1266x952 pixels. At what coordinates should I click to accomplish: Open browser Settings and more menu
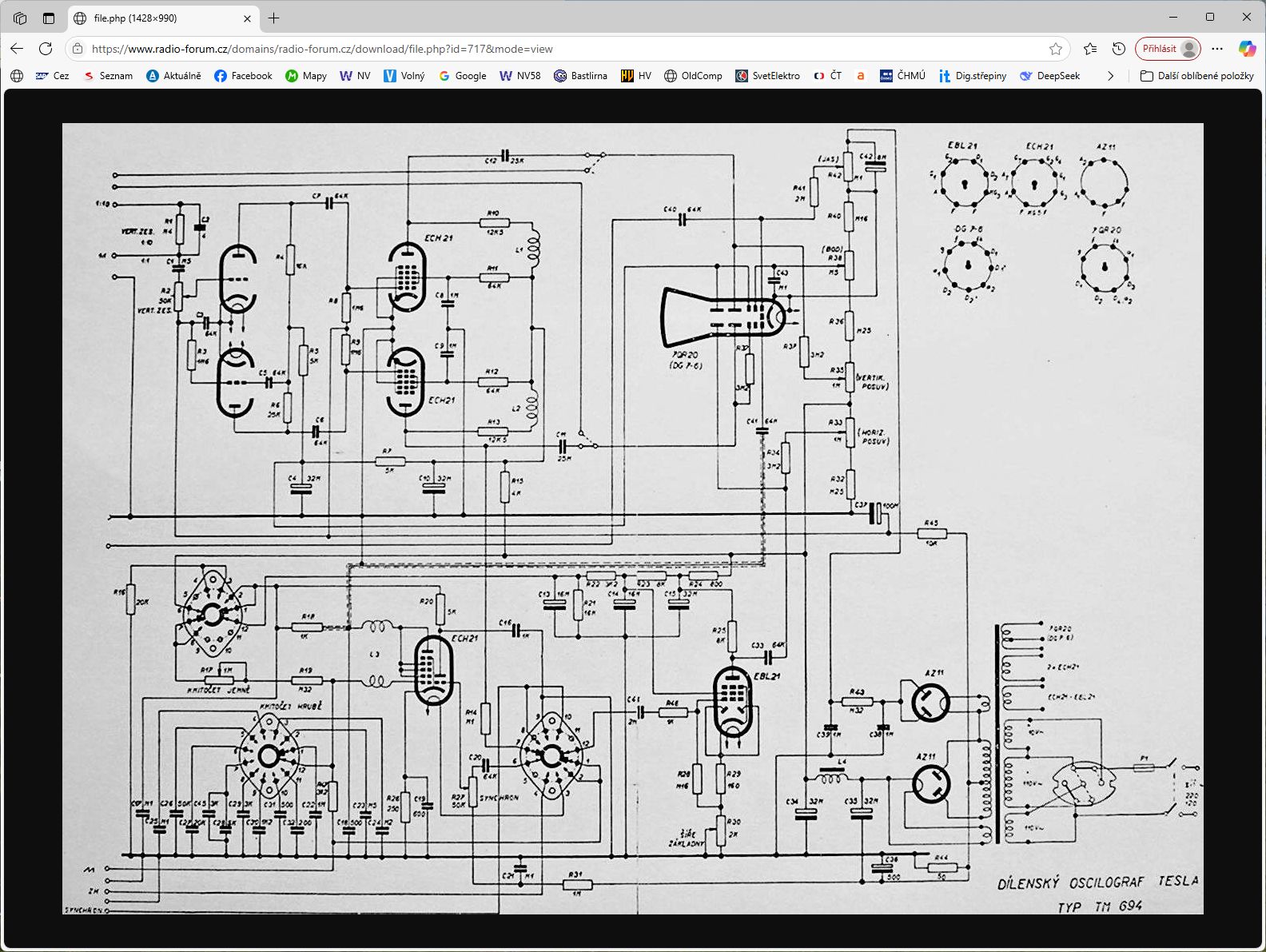point(1217,49)
